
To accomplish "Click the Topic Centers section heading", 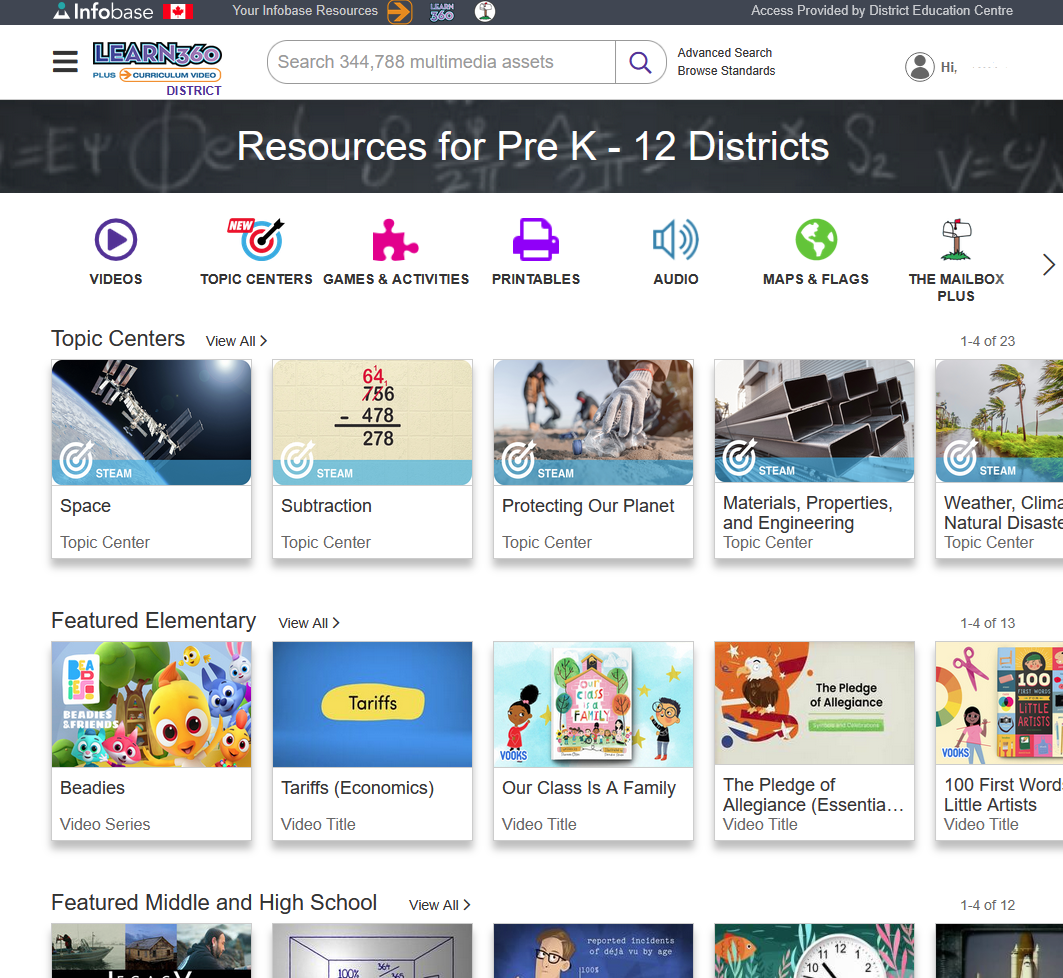I will point(118,338).
